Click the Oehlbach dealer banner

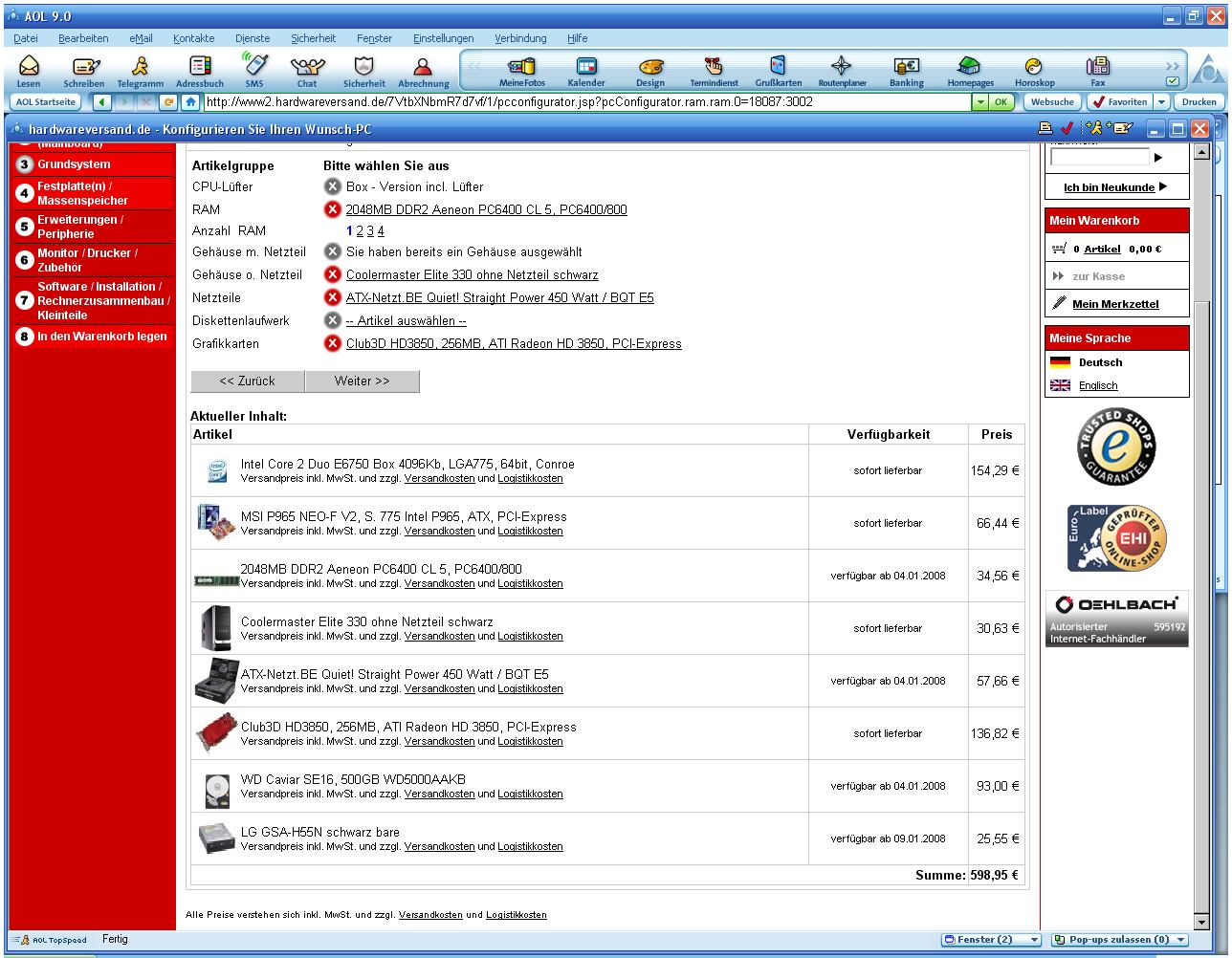tap(1116, 619)
